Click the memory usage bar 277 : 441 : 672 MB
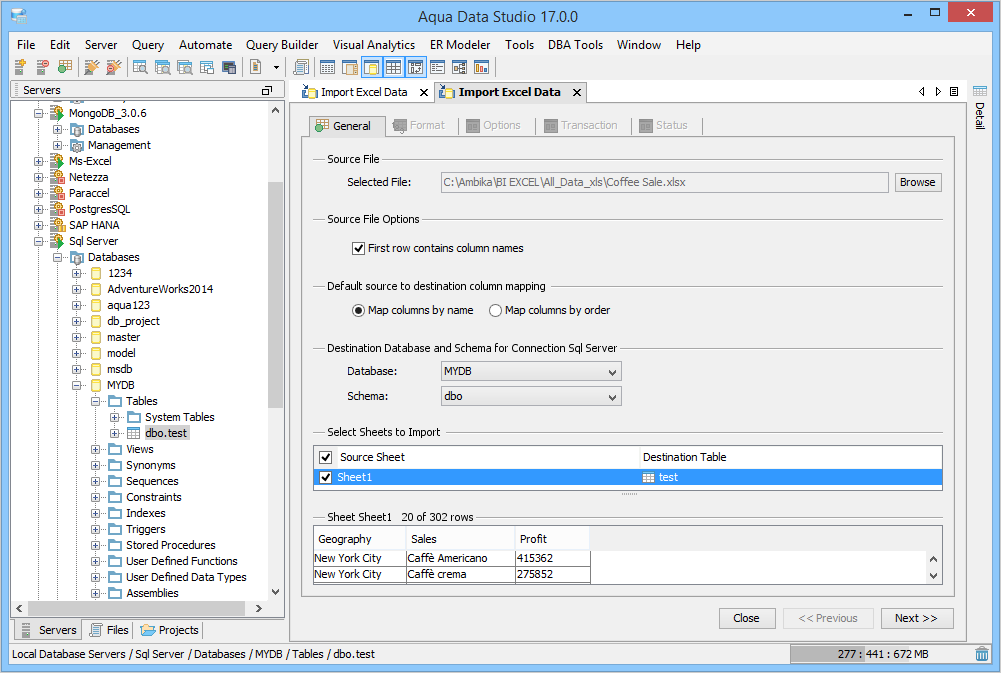The image size is (1001, 673). (880, 654)
